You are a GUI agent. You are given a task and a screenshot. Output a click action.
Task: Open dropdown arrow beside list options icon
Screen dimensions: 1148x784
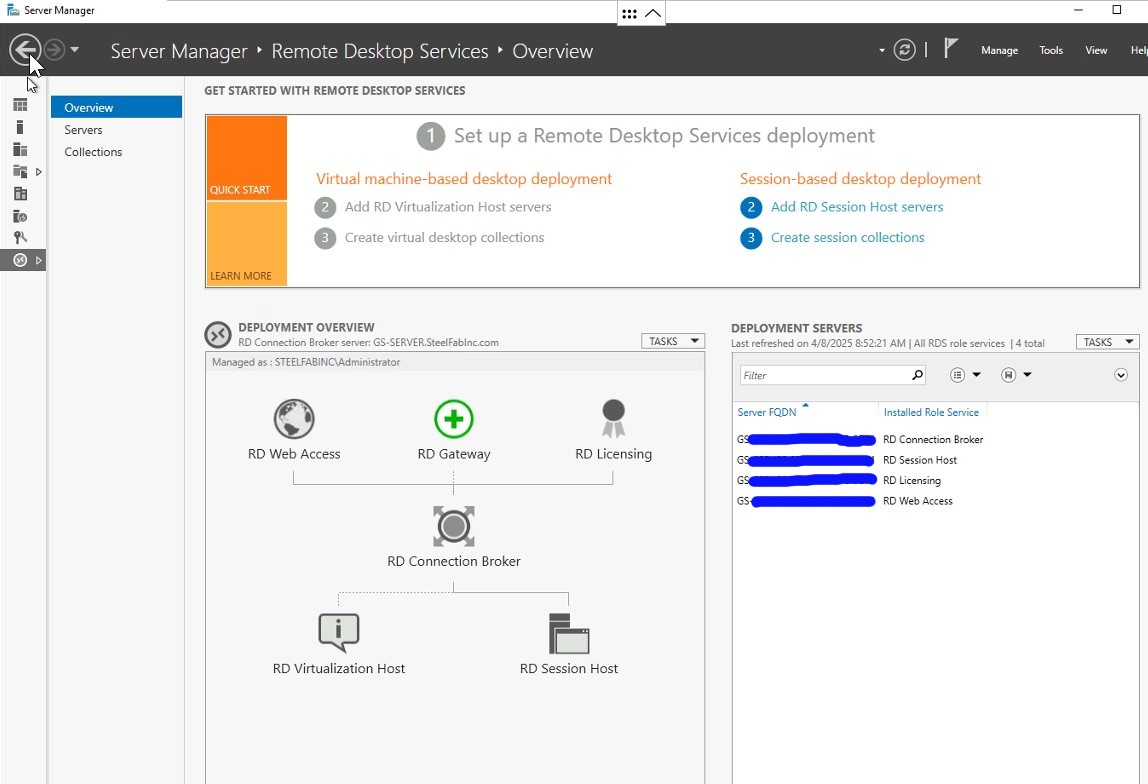pos(977,375)
